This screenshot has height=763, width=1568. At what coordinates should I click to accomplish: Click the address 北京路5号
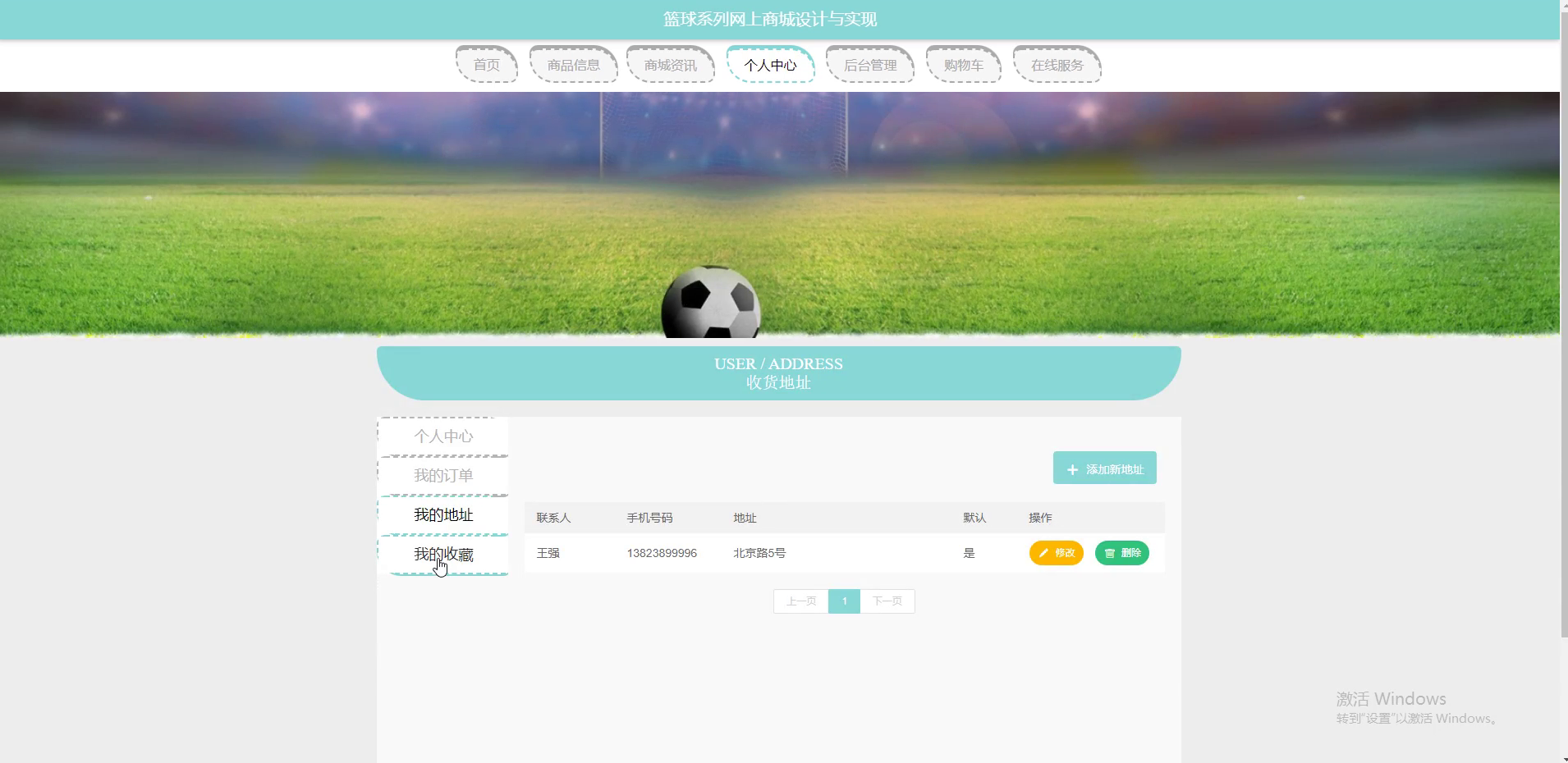coord(759,553)
